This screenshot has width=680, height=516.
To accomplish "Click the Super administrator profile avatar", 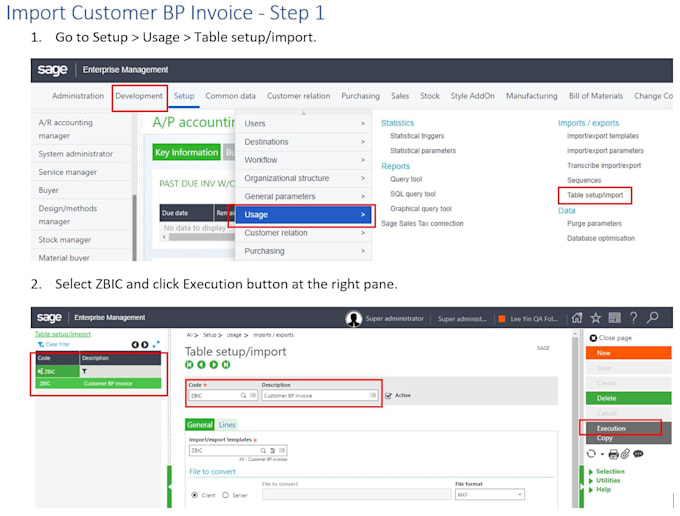I will pos(354,319).
